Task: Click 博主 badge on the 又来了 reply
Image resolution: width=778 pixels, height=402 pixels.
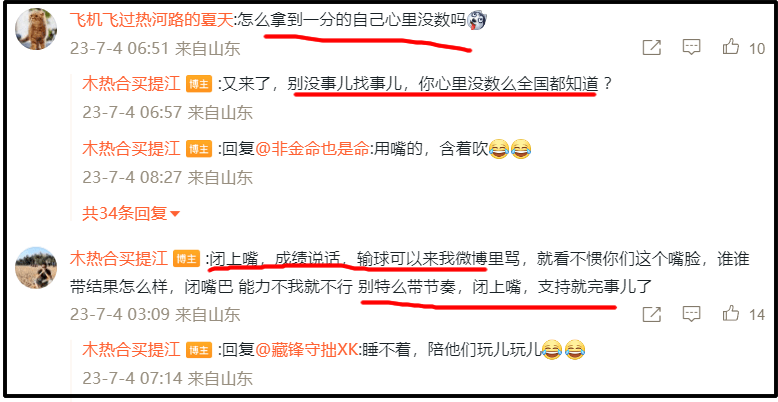Action: [x=199, y=84]
